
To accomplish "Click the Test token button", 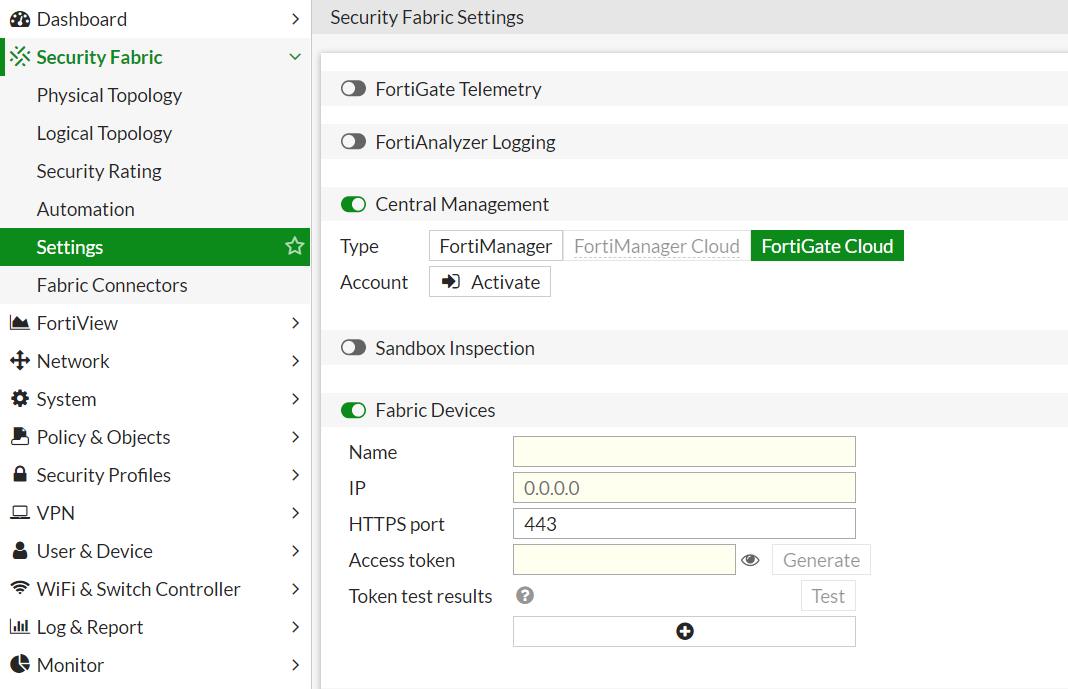I will click(x=828, y=596).
